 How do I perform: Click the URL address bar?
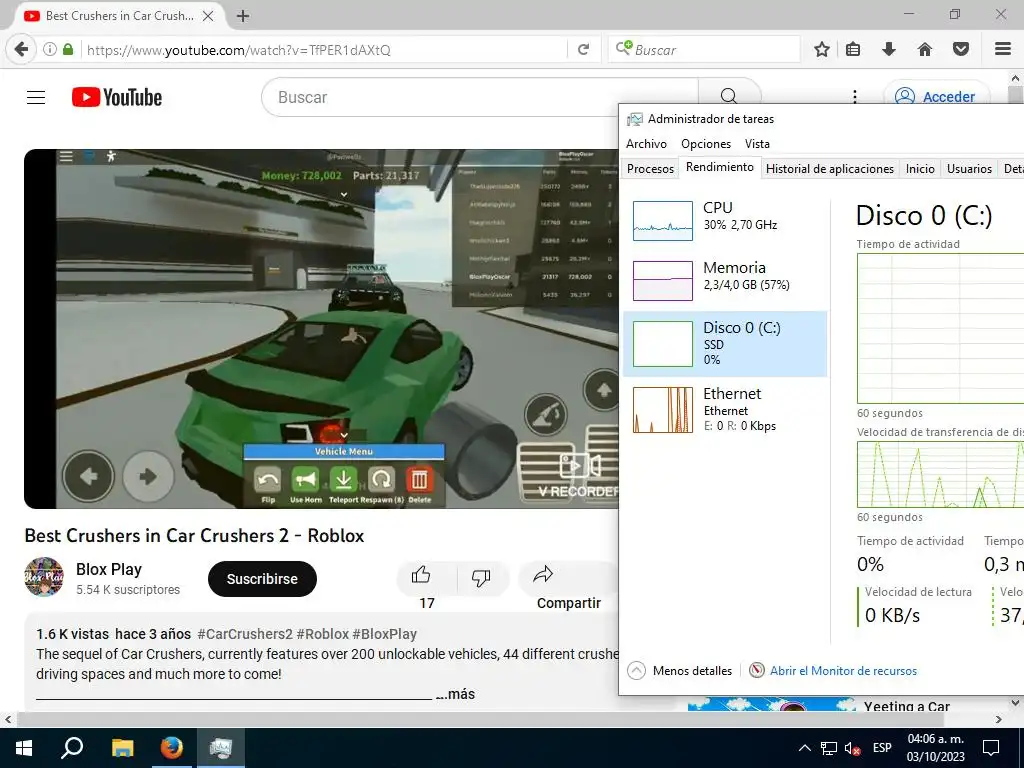pyautogui.click(x=323, y=50)
